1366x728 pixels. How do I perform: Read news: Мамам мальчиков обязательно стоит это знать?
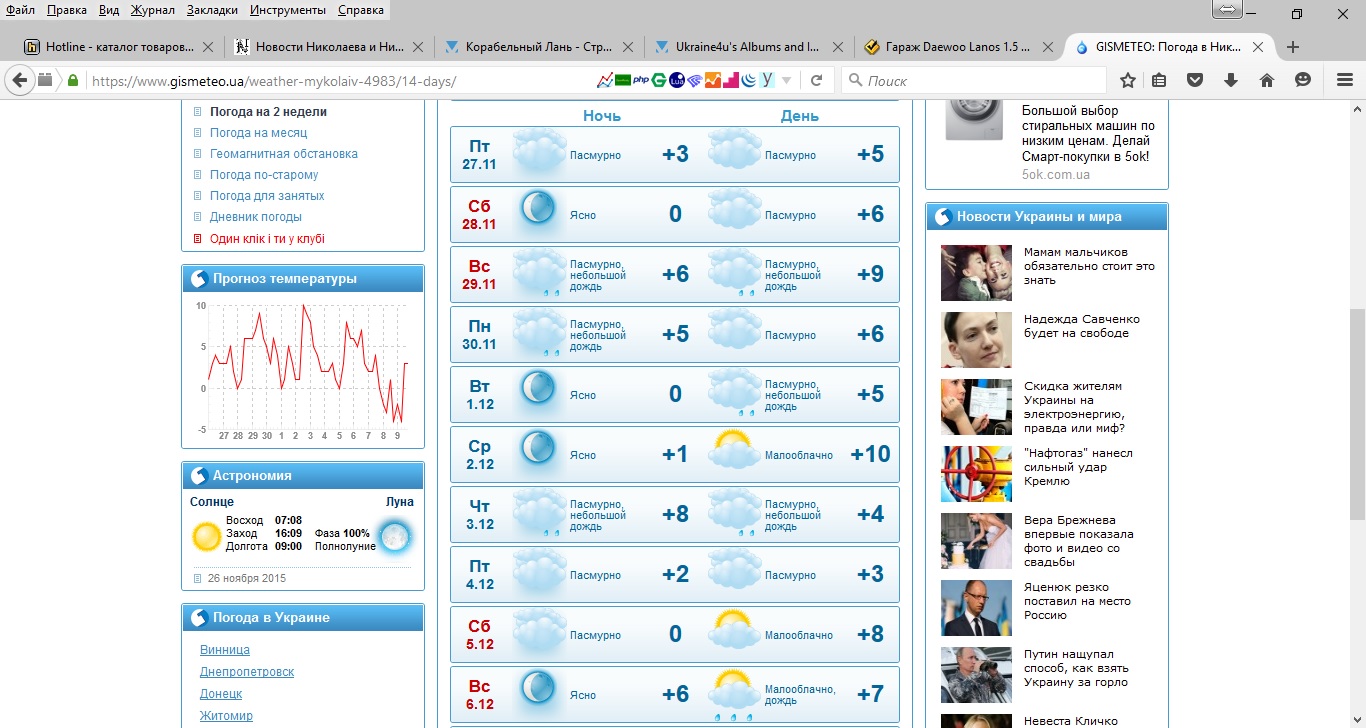click(1089, 266)
